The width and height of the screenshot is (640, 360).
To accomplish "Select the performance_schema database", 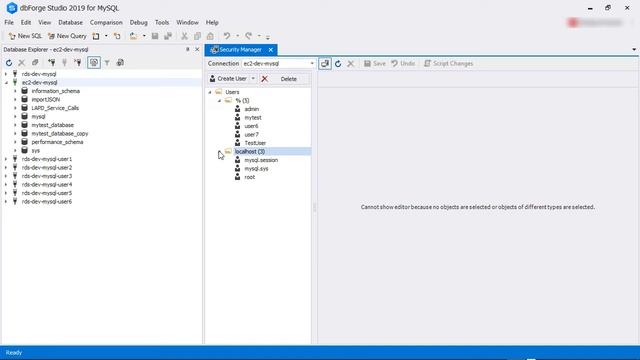I will [57, 142].
